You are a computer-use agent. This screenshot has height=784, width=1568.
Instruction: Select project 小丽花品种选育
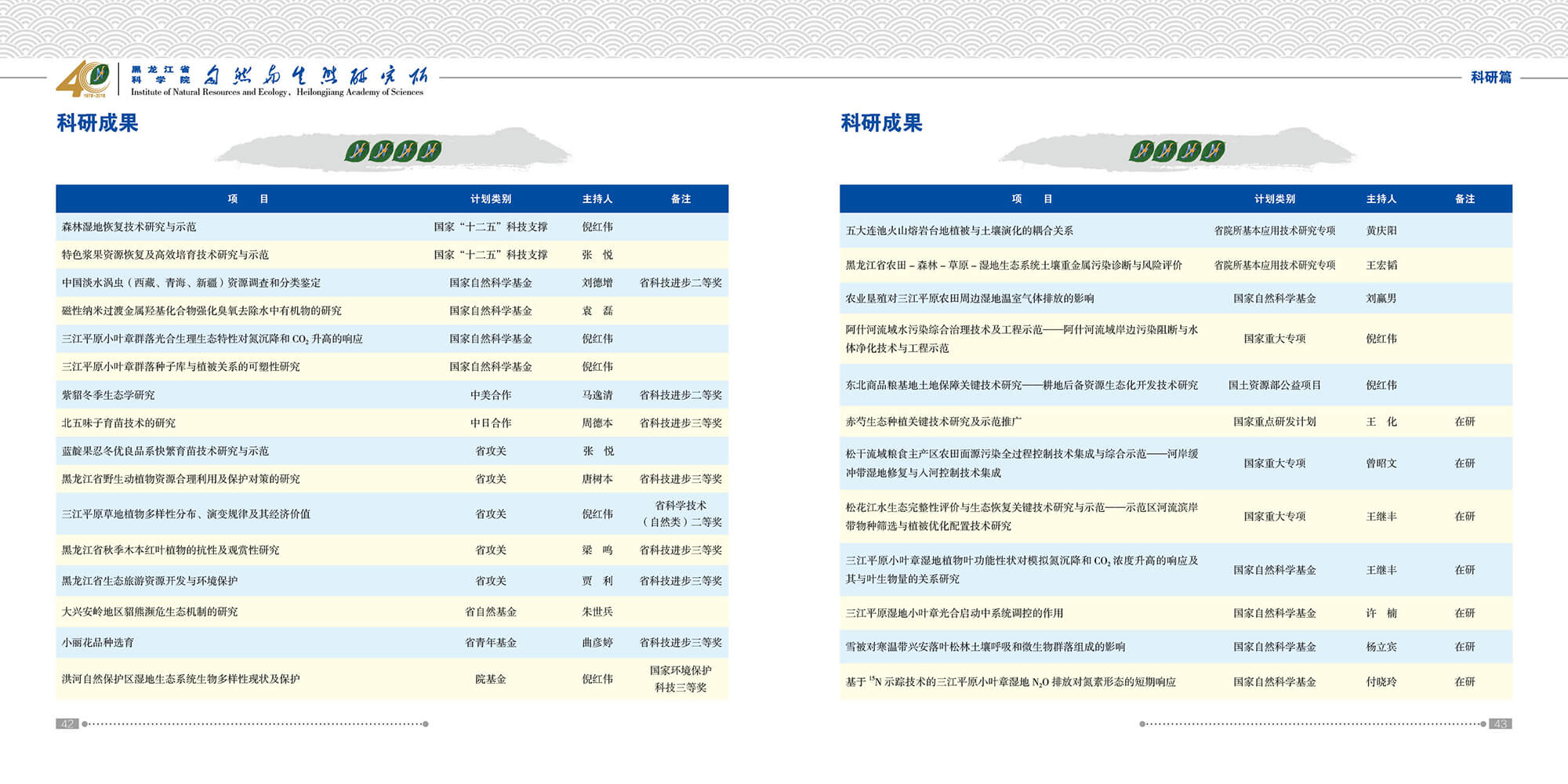[x=98, y=642]
